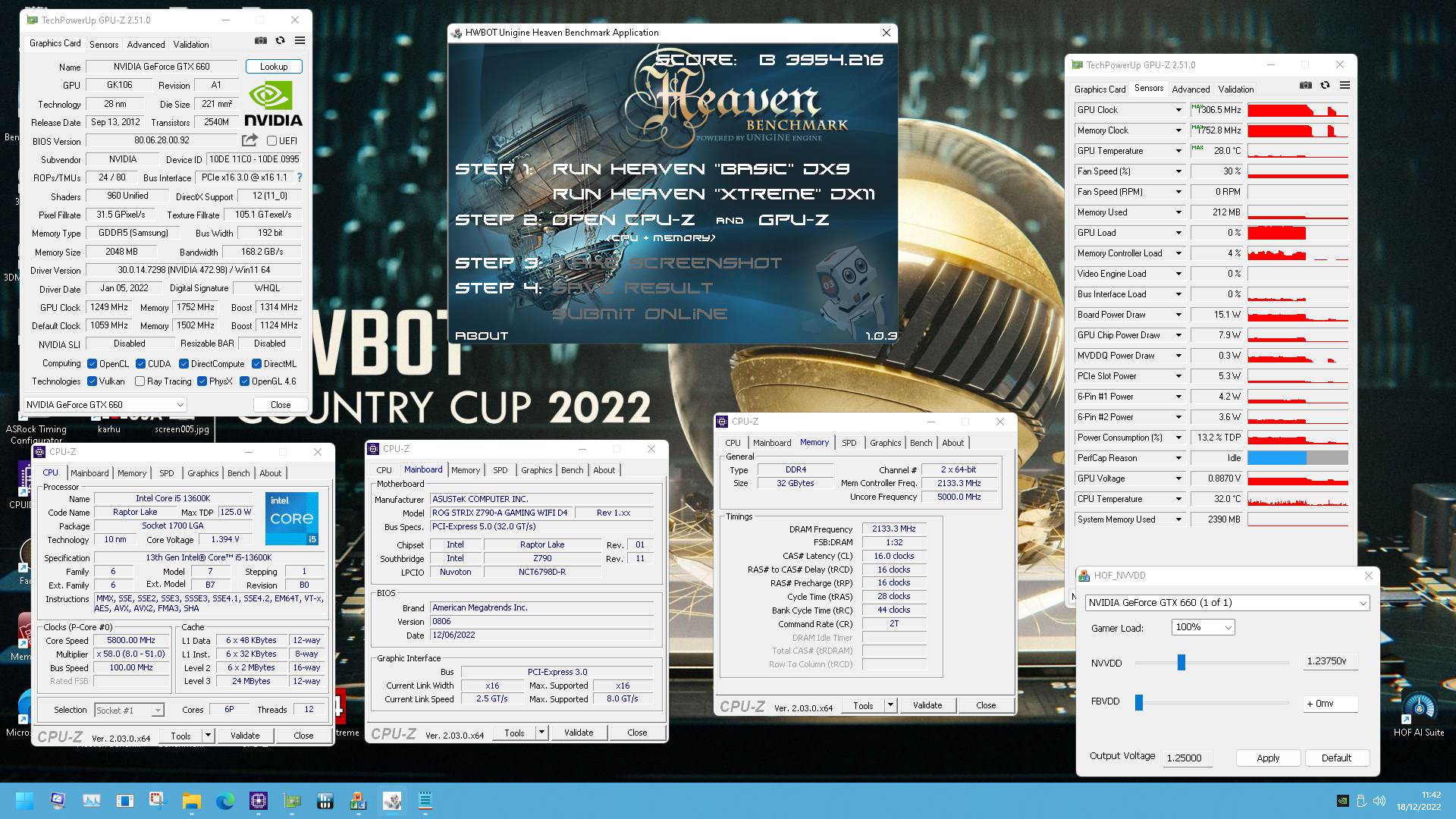Open GPU selector dropdown in GPU-Z Graphics Card window
1456x819 pixels.
[105, 404]
